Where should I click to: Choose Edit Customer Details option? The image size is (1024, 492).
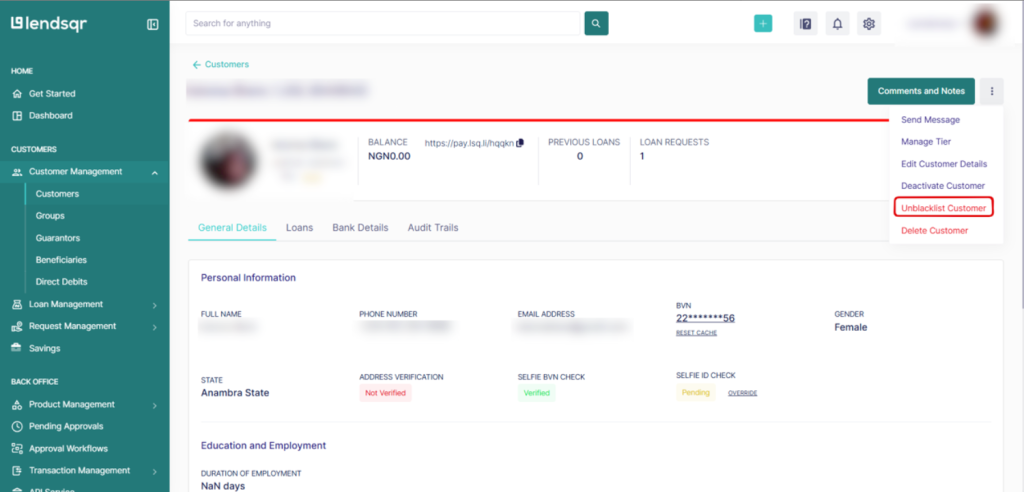pyautogui.click(x=944, y=164)
